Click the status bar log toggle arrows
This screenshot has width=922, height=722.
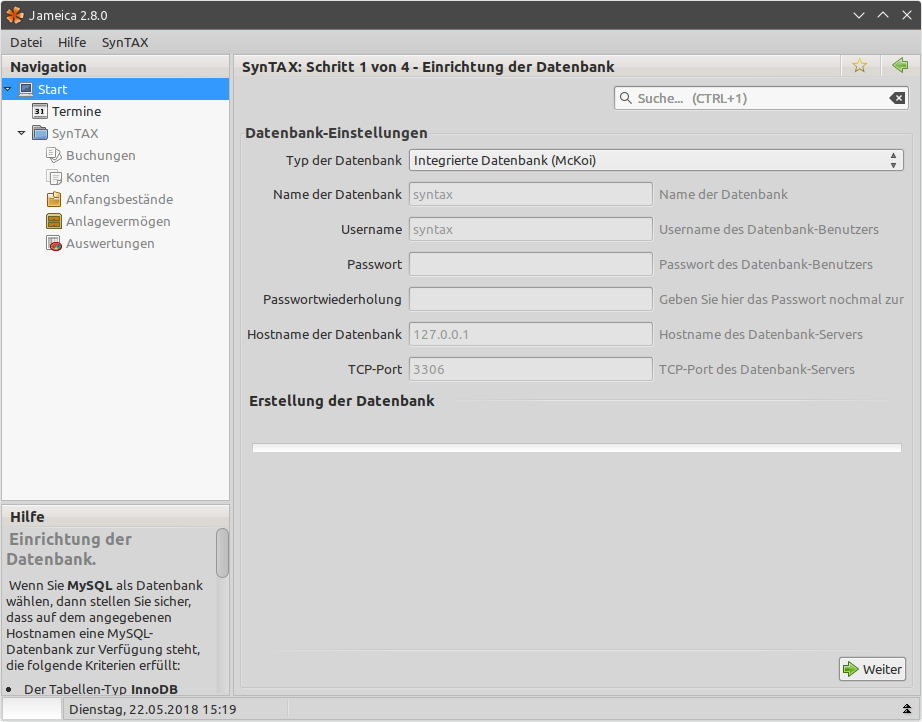click(907, 709)
